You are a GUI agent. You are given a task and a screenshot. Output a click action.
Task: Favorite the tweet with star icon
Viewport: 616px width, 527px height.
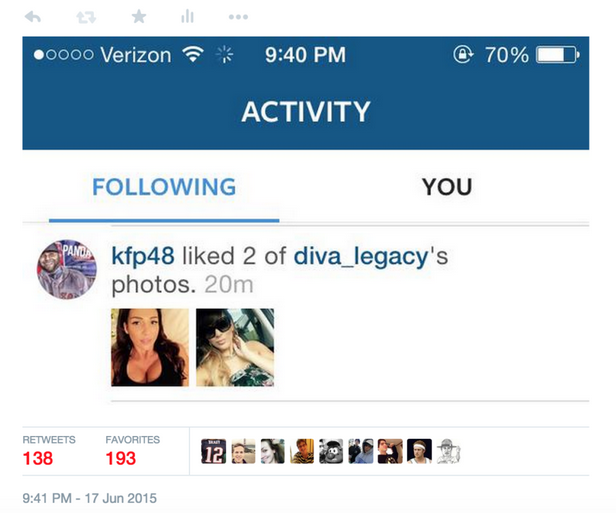[139, 17]
